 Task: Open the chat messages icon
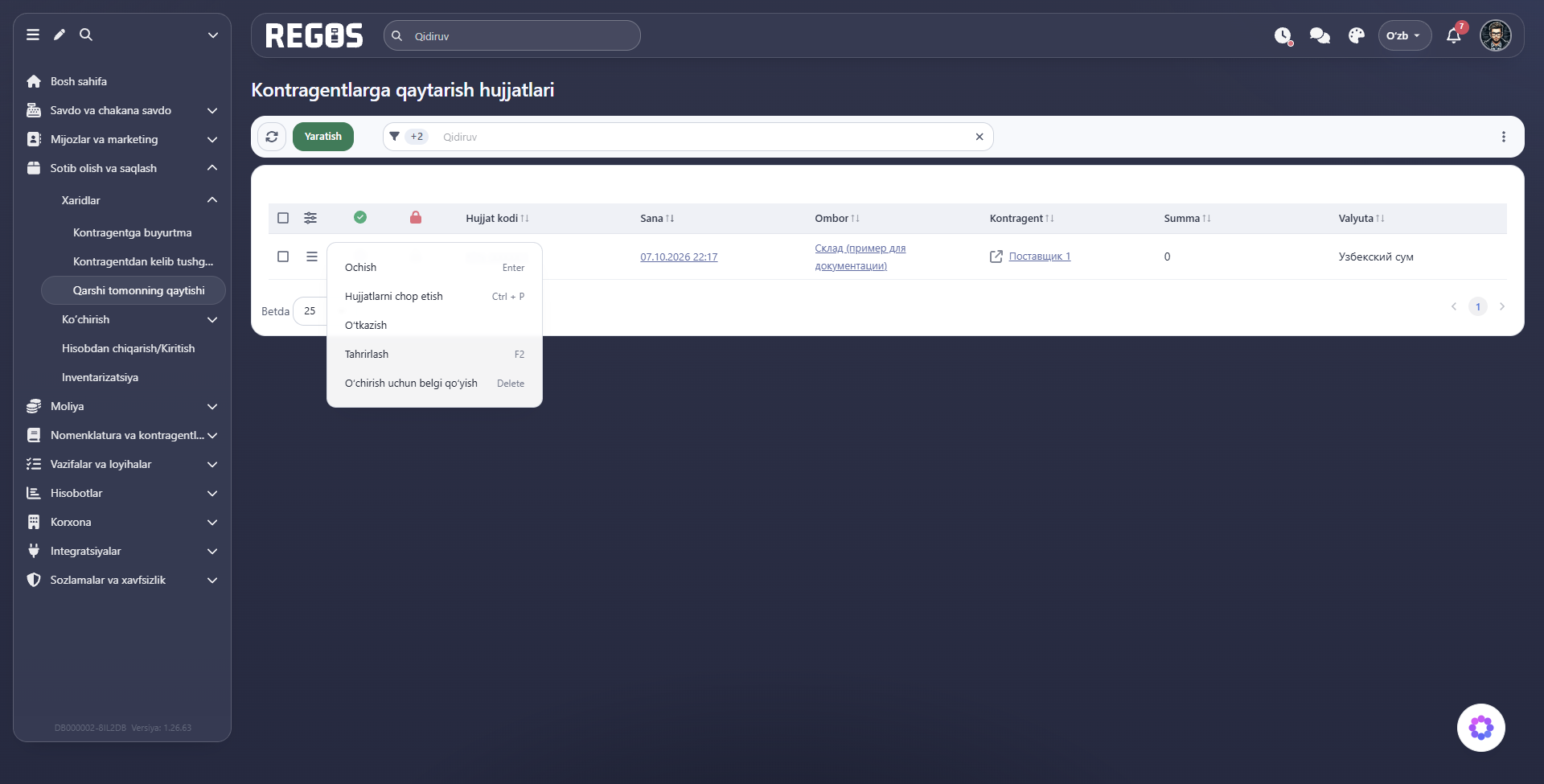(x=1320, y=35)
